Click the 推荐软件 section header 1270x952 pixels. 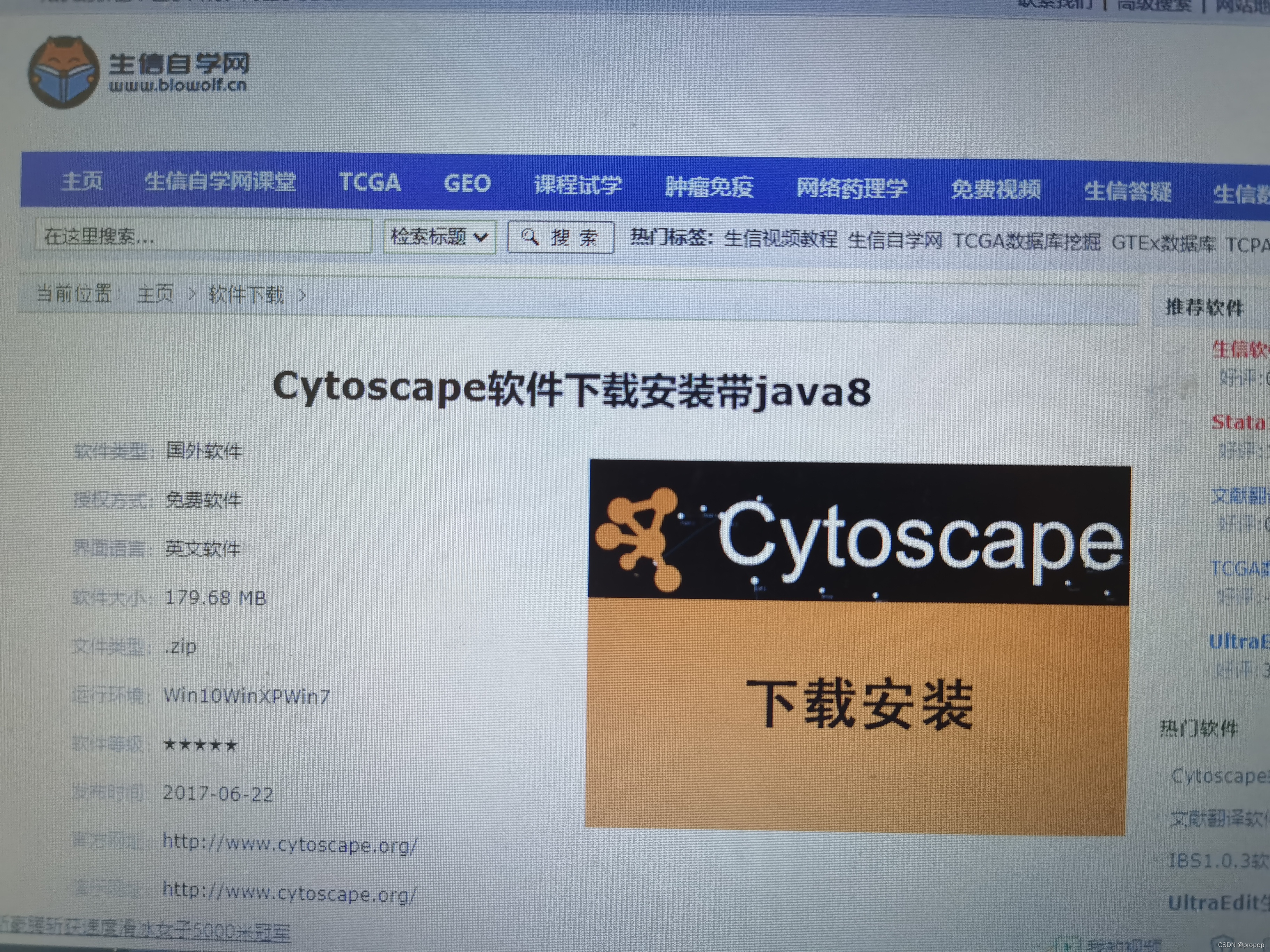pos(1205,307)
